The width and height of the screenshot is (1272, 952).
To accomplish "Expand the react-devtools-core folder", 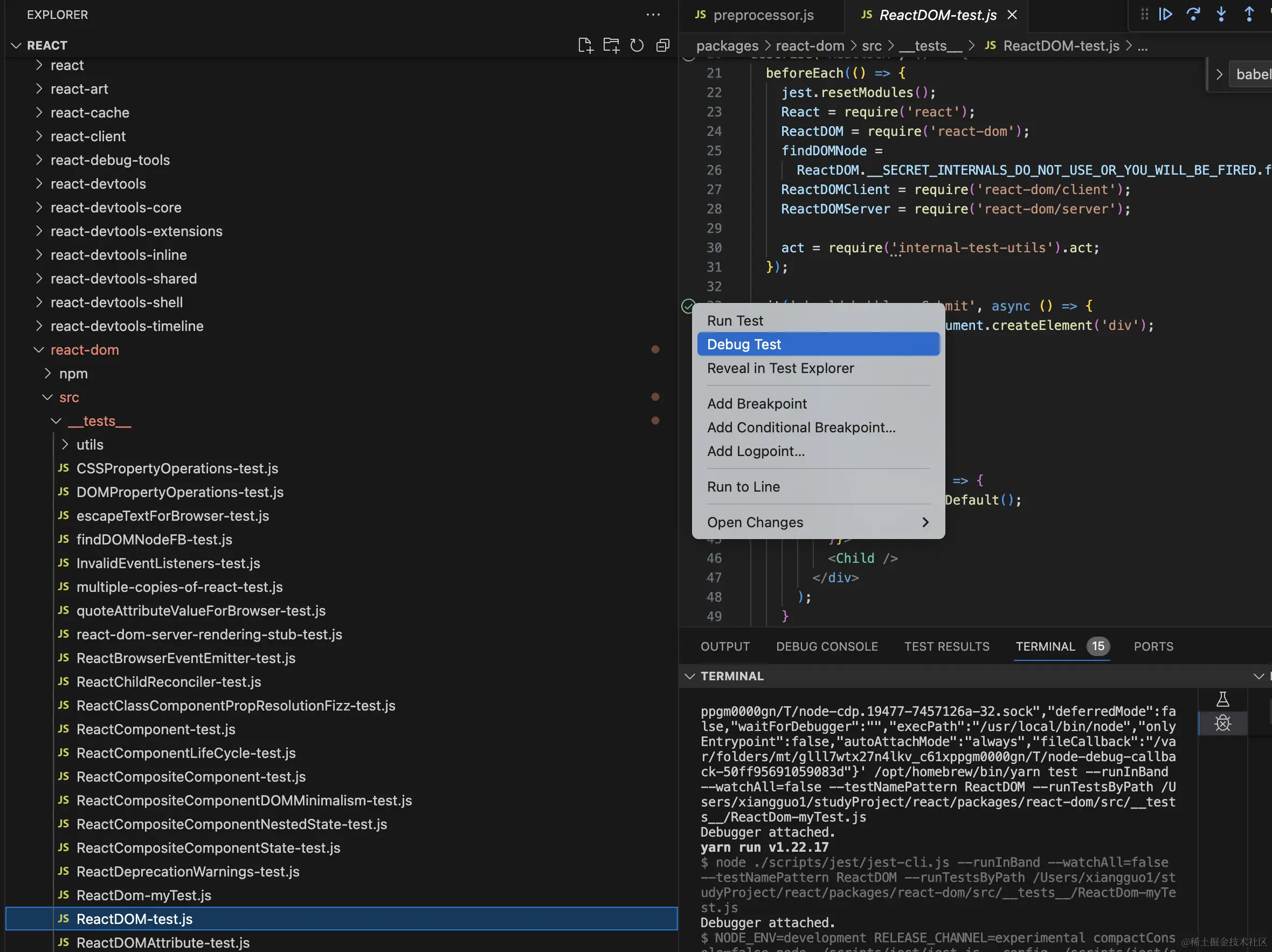I will (115, 208).
